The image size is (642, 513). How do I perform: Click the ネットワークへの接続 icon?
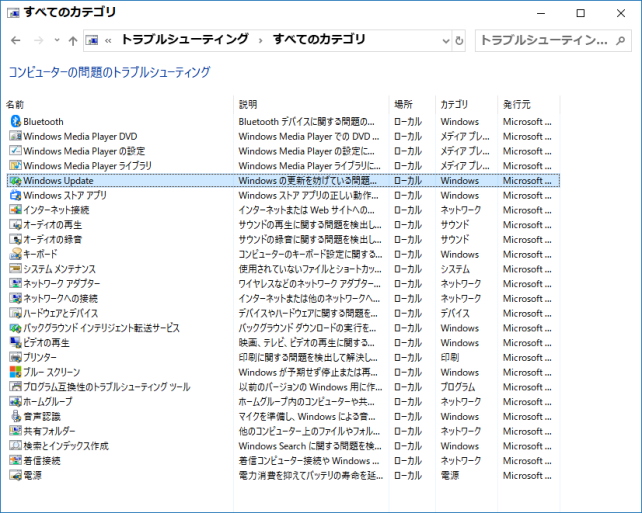point(16,298)
